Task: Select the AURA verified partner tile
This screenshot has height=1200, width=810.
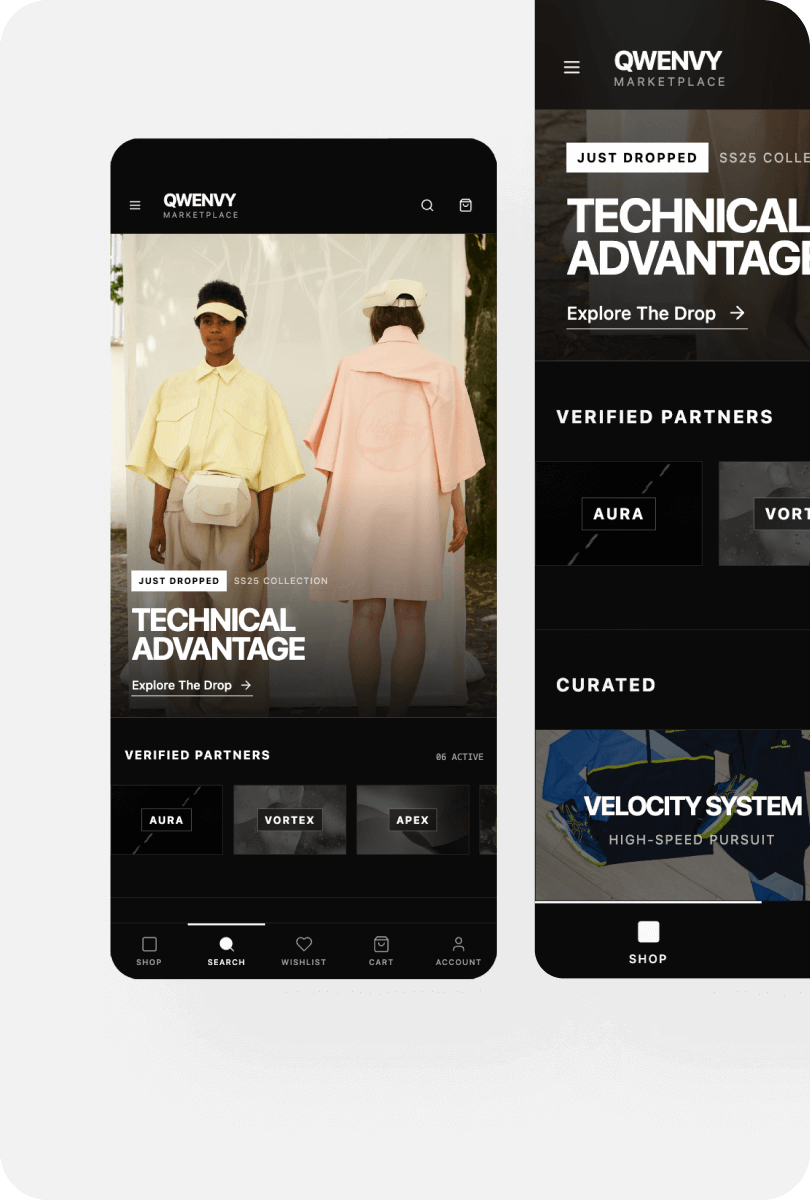Action: coord(166,820)
